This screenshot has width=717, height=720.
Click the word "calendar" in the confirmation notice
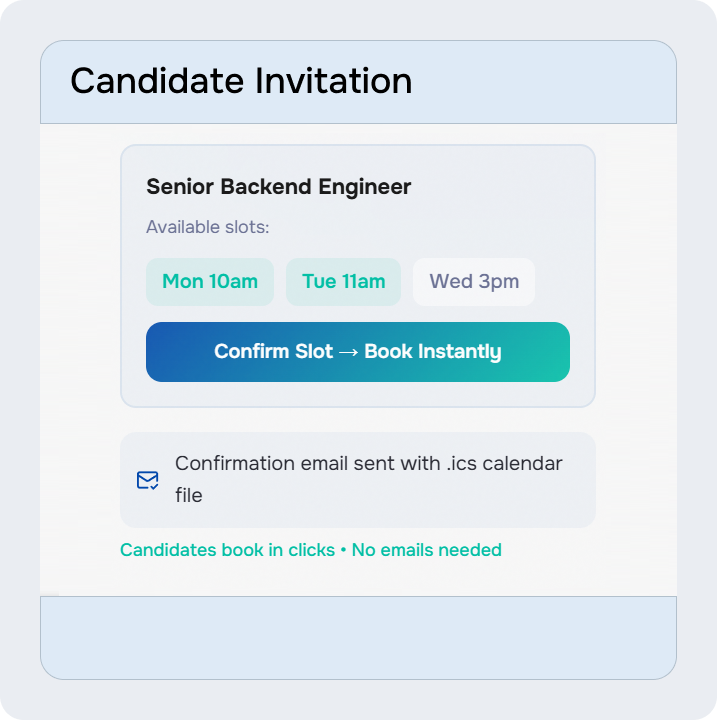tap(523, 464)
